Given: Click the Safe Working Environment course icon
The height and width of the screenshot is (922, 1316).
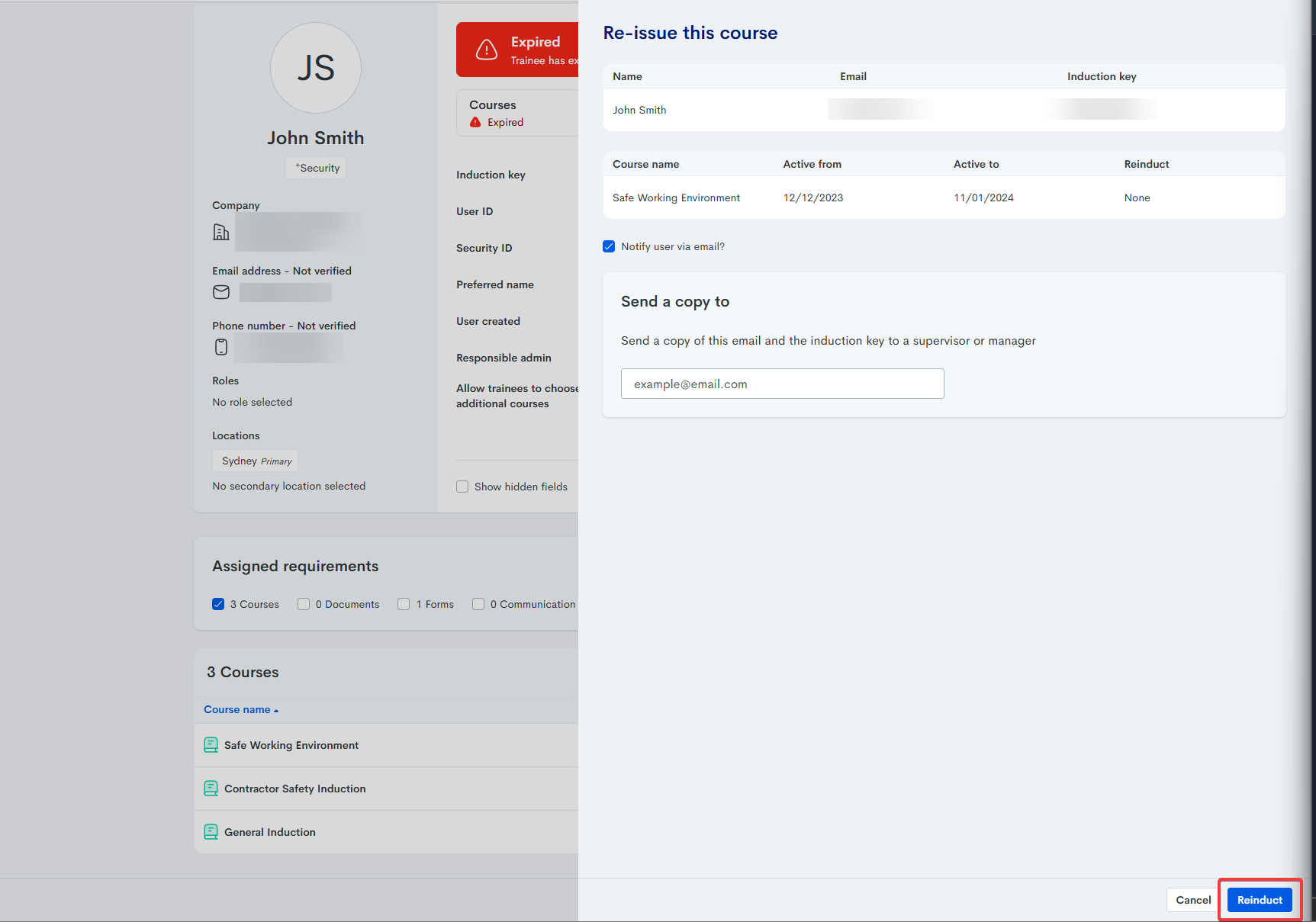Looking at the screenshot, I should click(x=211, y=745).
